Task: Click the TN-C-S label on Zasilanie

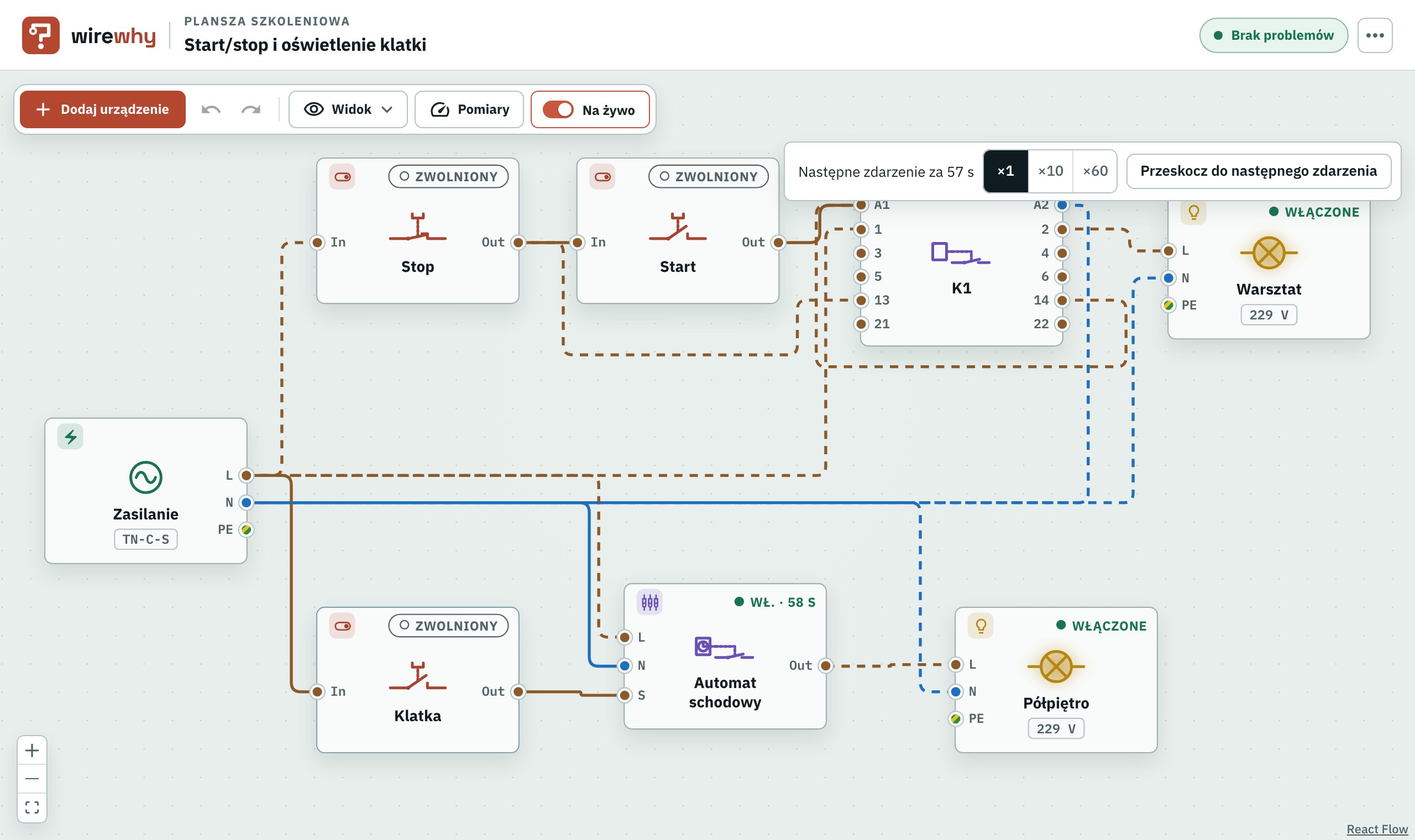Action: 146,539
